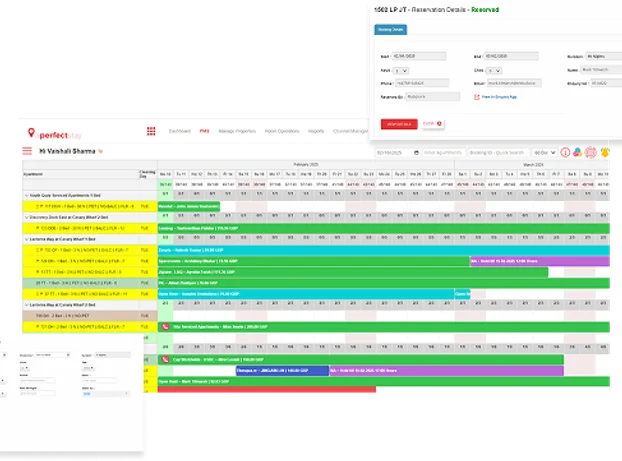Open the purple NA Hold till 15.02.2025 bar
The width and height of the screenshot is (622, 461).
(540, 261)
